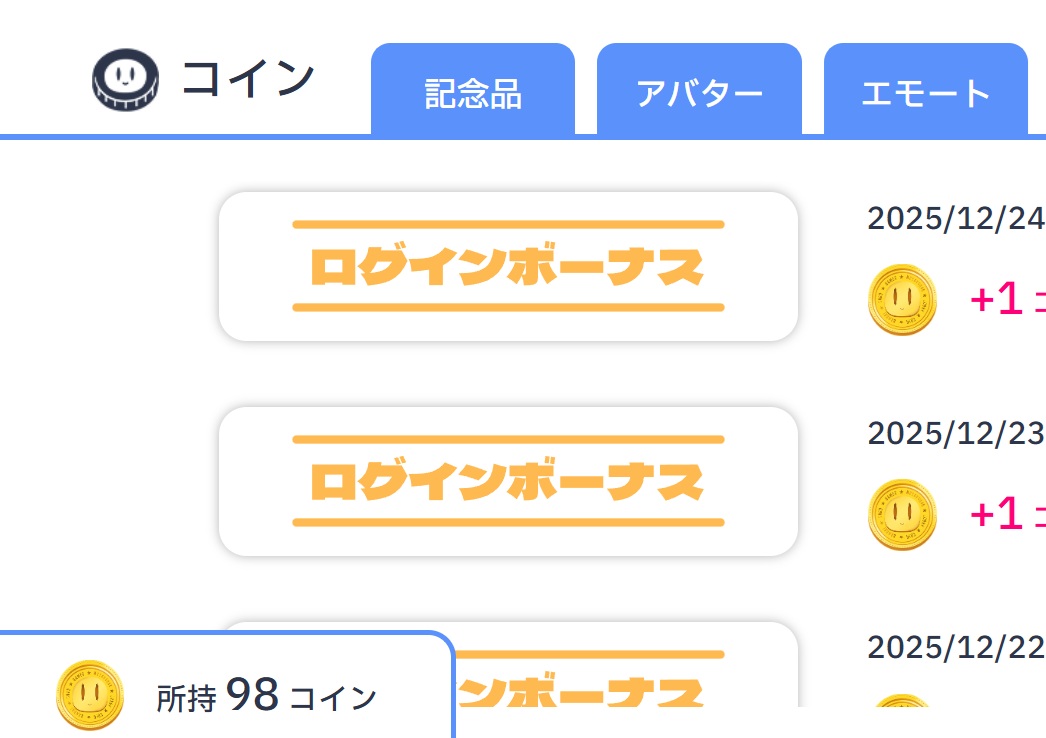Click the cut-off gold coin under 2025/12/22
This screenshot has height=738, width=1046.
pyautogui.click(x=902, y=702)
